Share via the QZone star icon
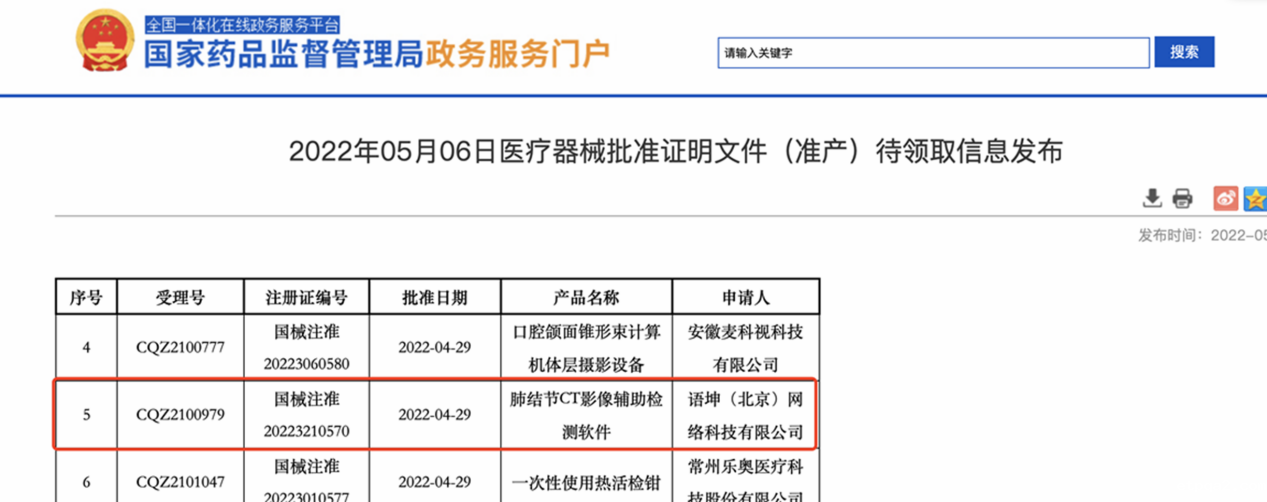 (x=1254, y=198)
